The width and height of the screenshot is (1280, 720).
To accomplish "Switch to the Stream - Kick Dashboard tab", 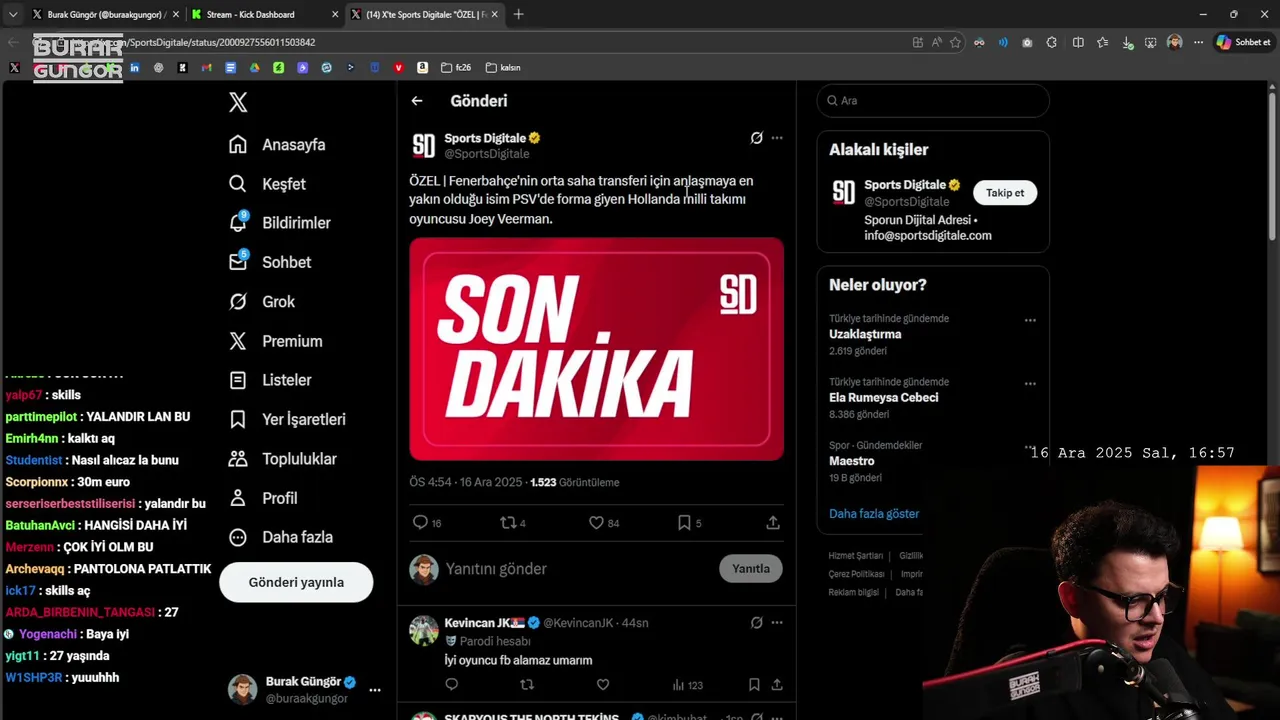I will coord(256,14).
